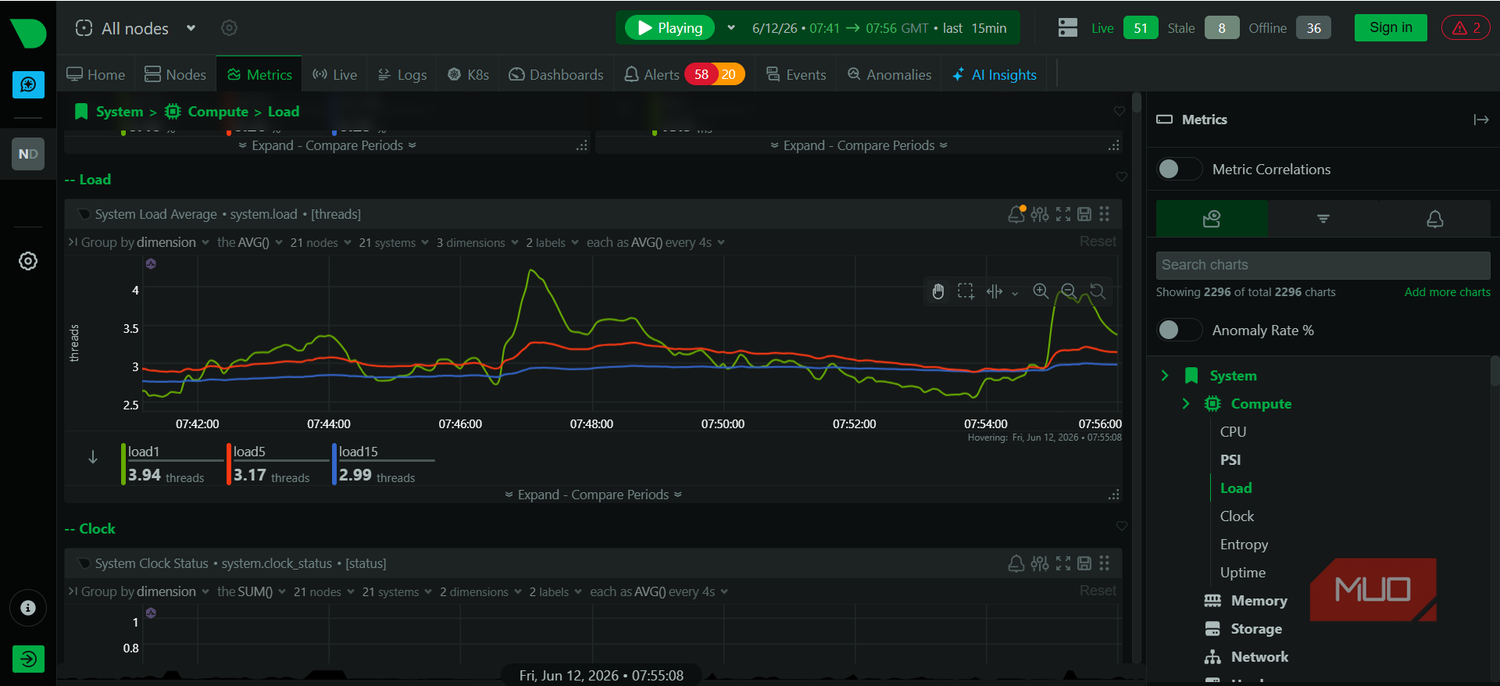Collapse the Metrics side panel
Image resolution: width=1500 pixels, height=686 pixels.
pos(1481,119)
